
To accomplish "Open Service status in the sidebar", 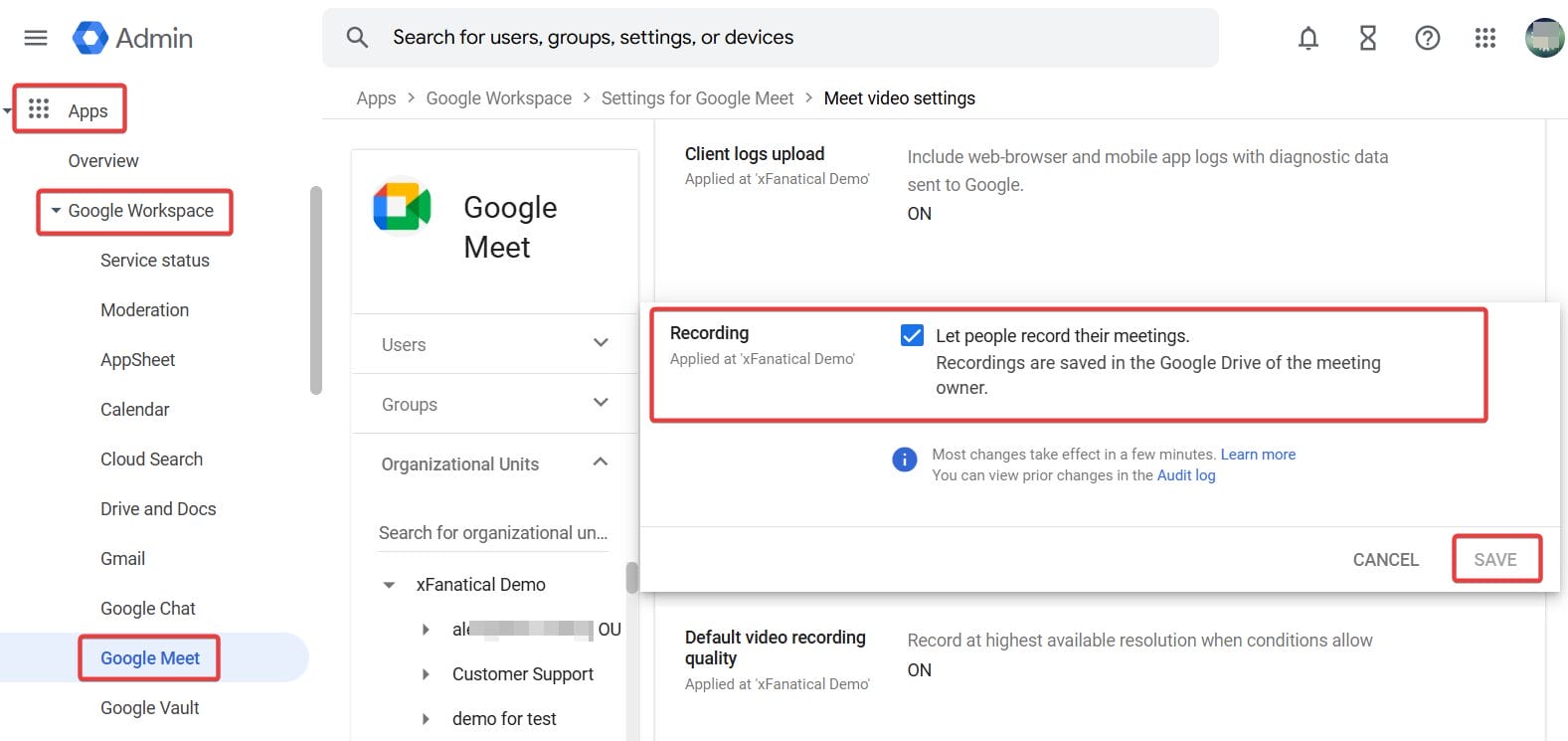I will tap(155, 261).
